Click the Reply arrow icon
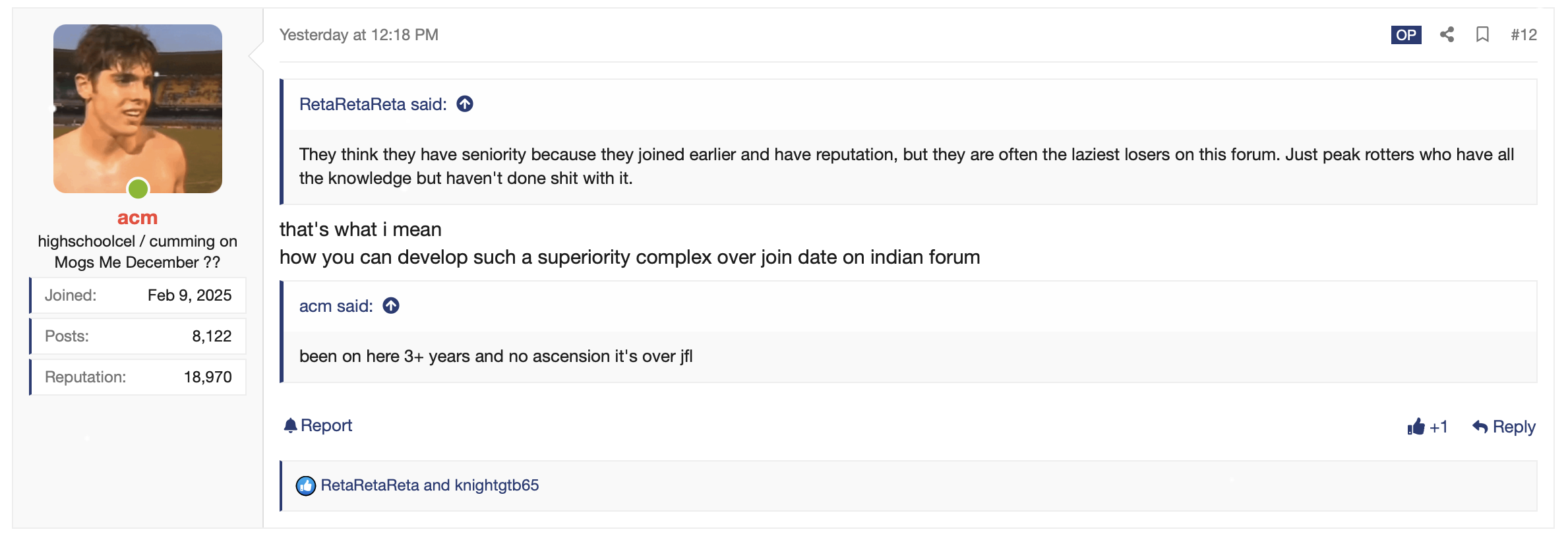Viewport: 1568px width, 538px height. [1480, 427]
